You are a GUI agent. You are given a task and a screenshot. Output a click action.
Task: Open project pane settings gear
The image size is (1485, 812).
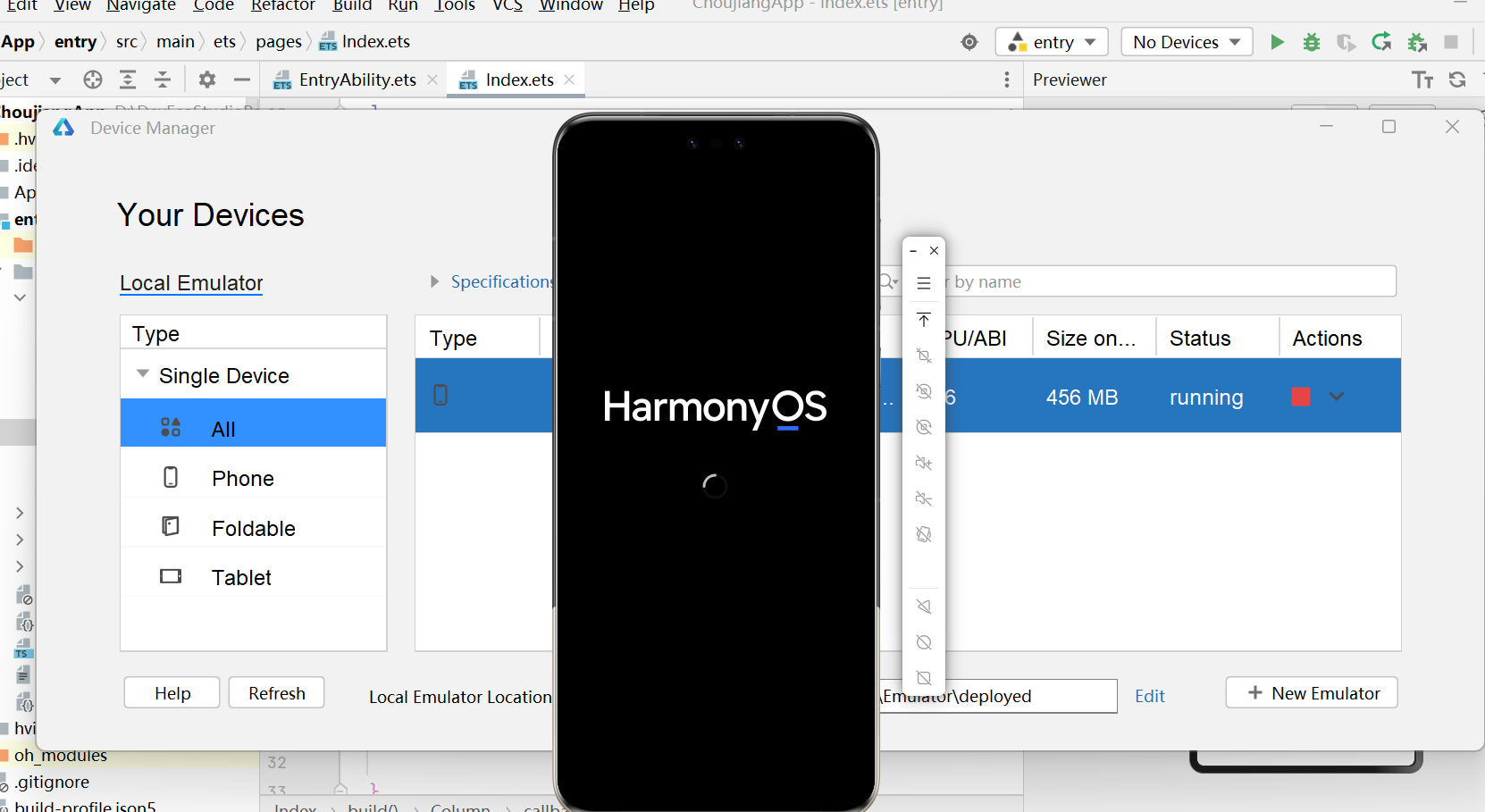tap(207, 80)
